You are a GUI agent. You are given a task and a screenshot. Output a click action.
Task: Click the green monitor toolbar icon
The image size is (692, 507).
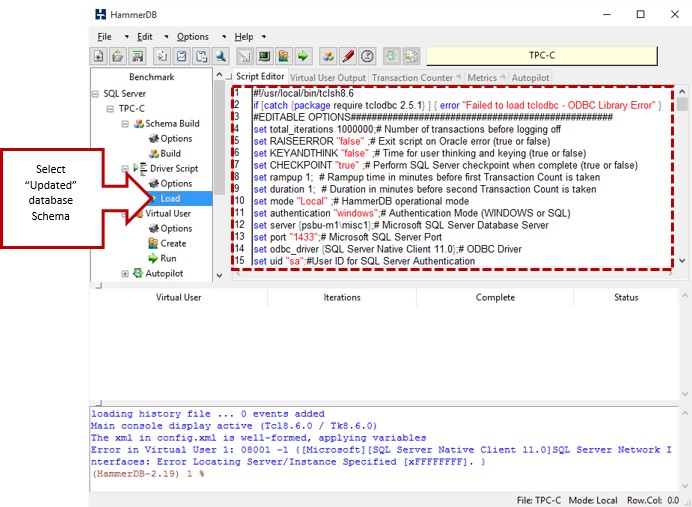click(x=264, y=56)
